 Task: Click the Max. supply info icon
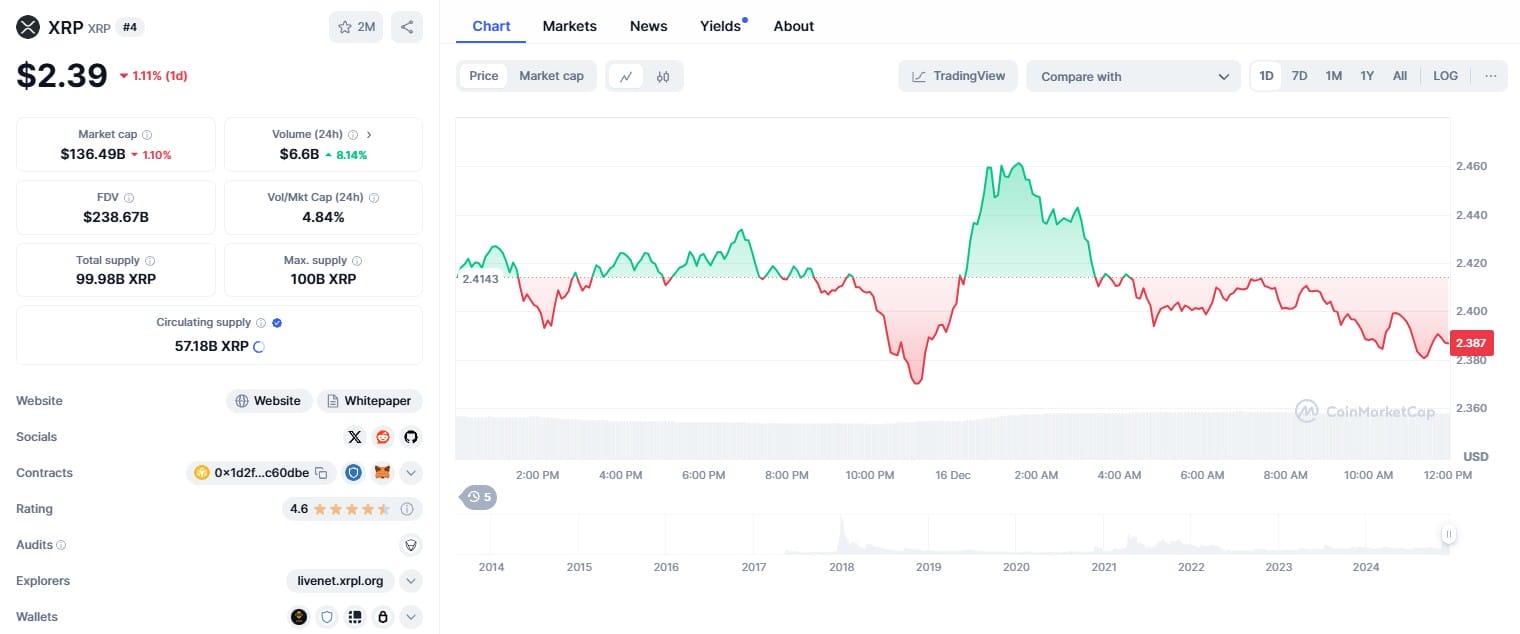tap(357, 260)
